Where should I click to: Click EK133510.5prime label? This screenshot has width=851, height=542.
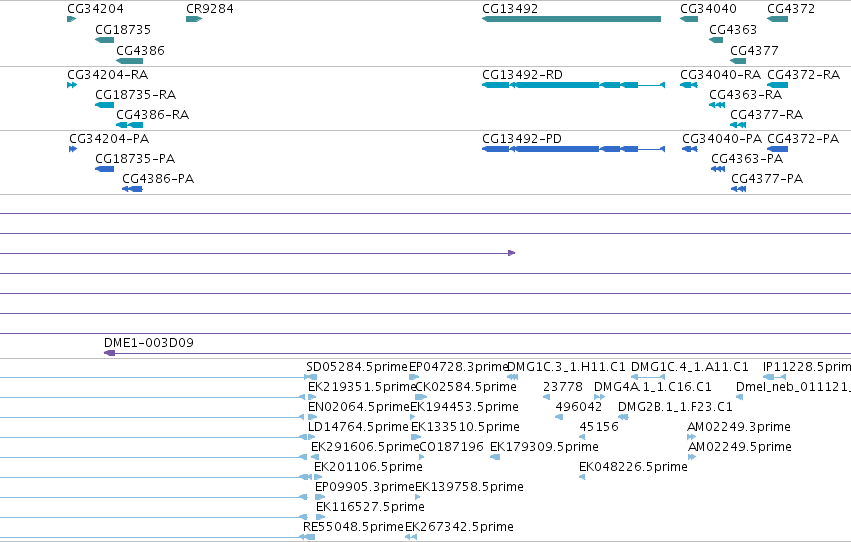465,427
